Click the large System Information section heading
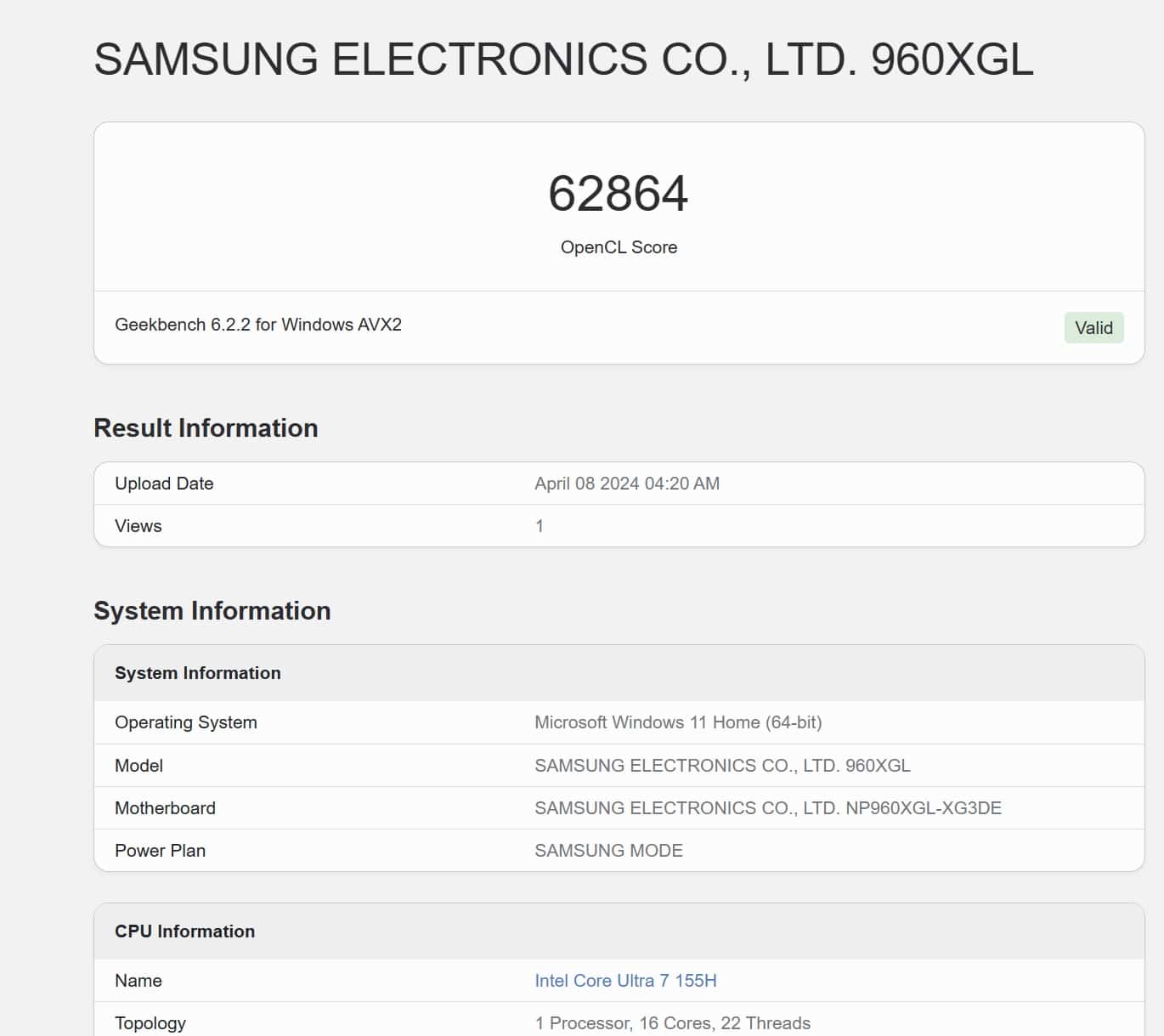This screenshot has height=1036, width=1164. point(212,610)
